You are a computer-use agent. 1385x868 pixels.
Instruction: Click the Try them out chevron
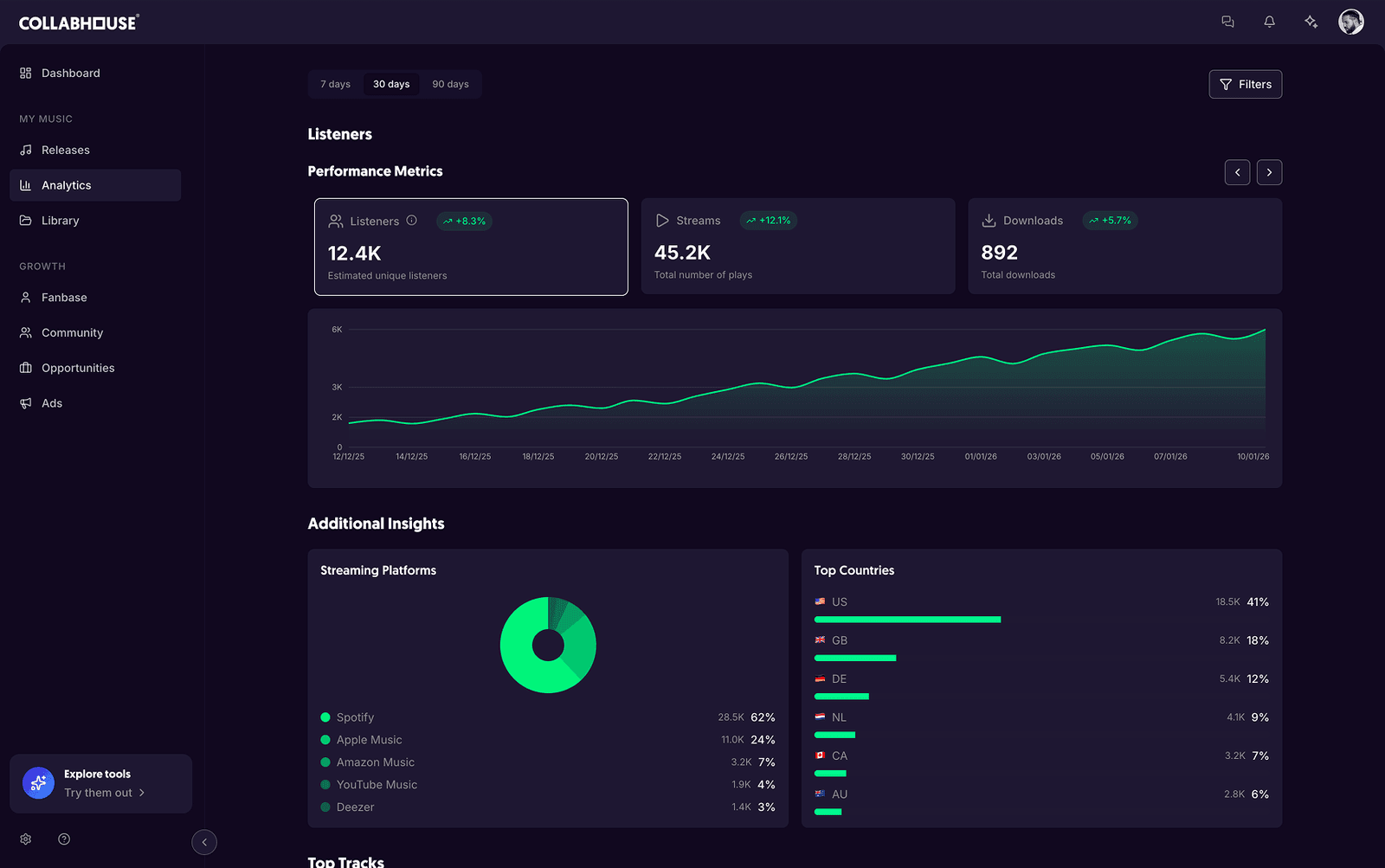click(x=142, y=793)
